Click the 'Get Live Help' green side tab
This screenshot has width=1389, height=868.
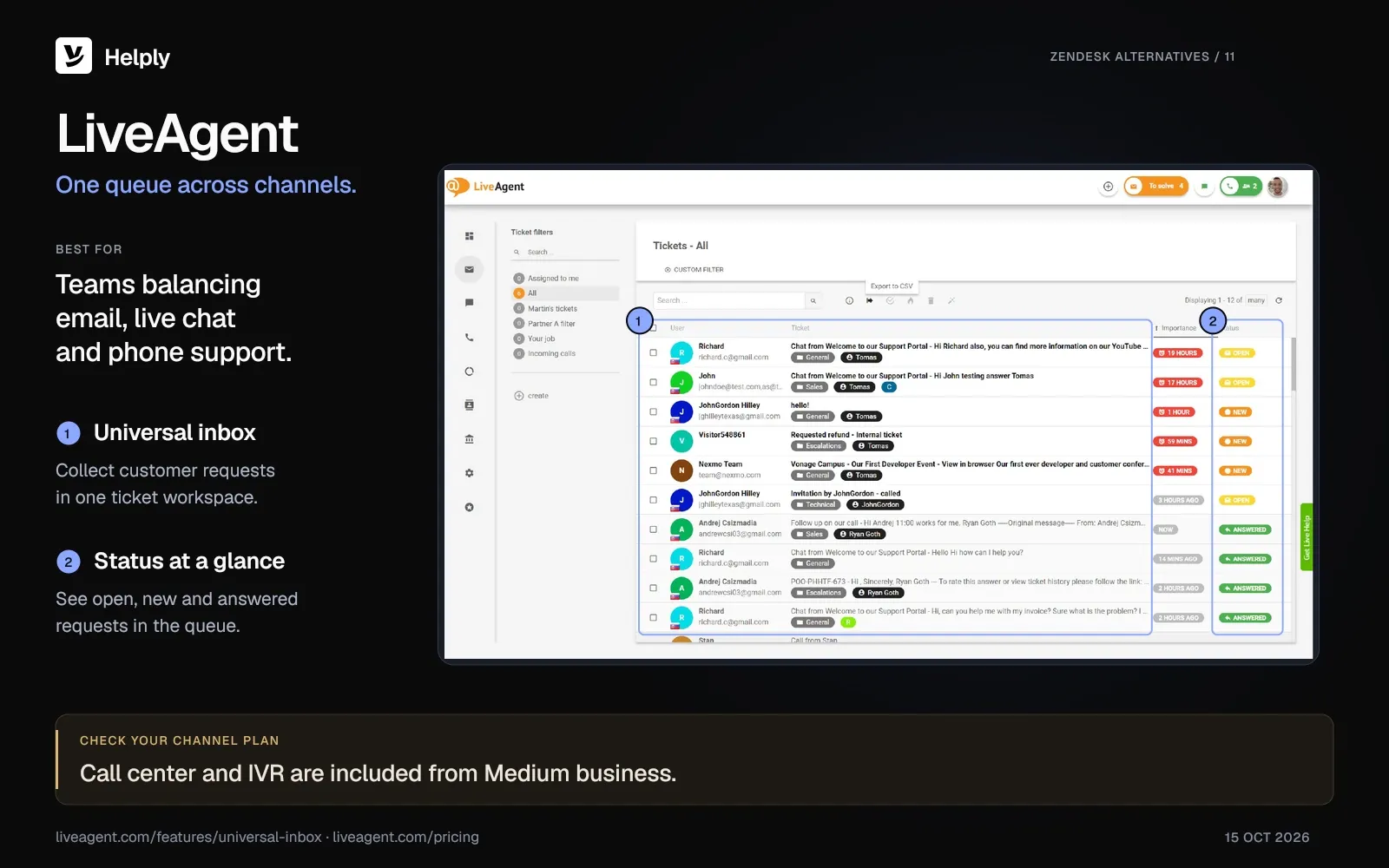(1307, 536)
